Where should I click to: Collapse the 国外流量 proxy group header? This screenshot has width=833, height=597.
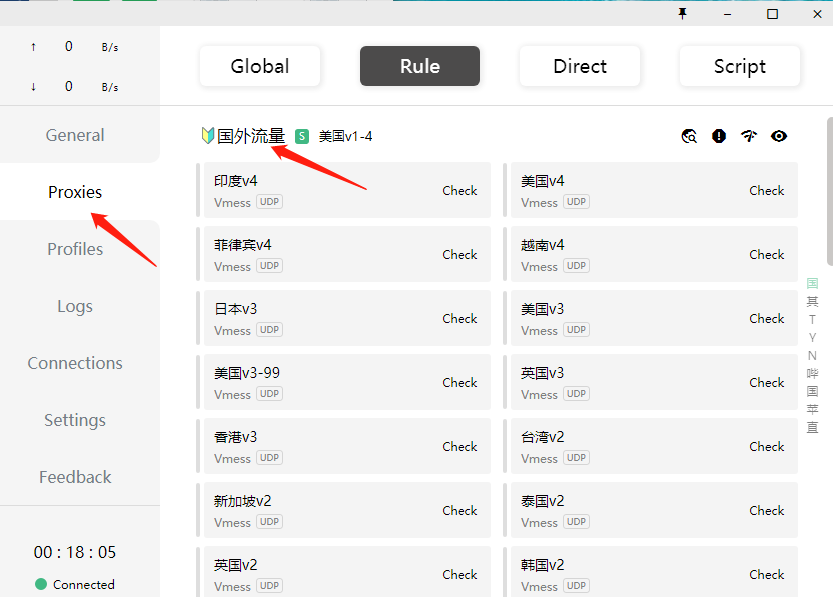(x=251, y=136)
